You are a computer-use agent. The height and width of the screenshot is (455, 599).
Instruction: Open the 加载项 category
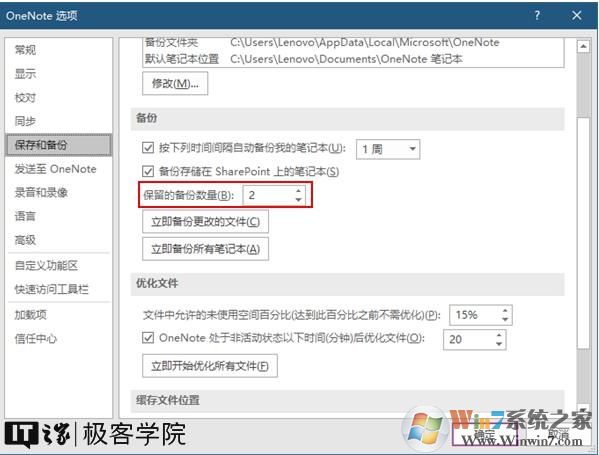31,315
